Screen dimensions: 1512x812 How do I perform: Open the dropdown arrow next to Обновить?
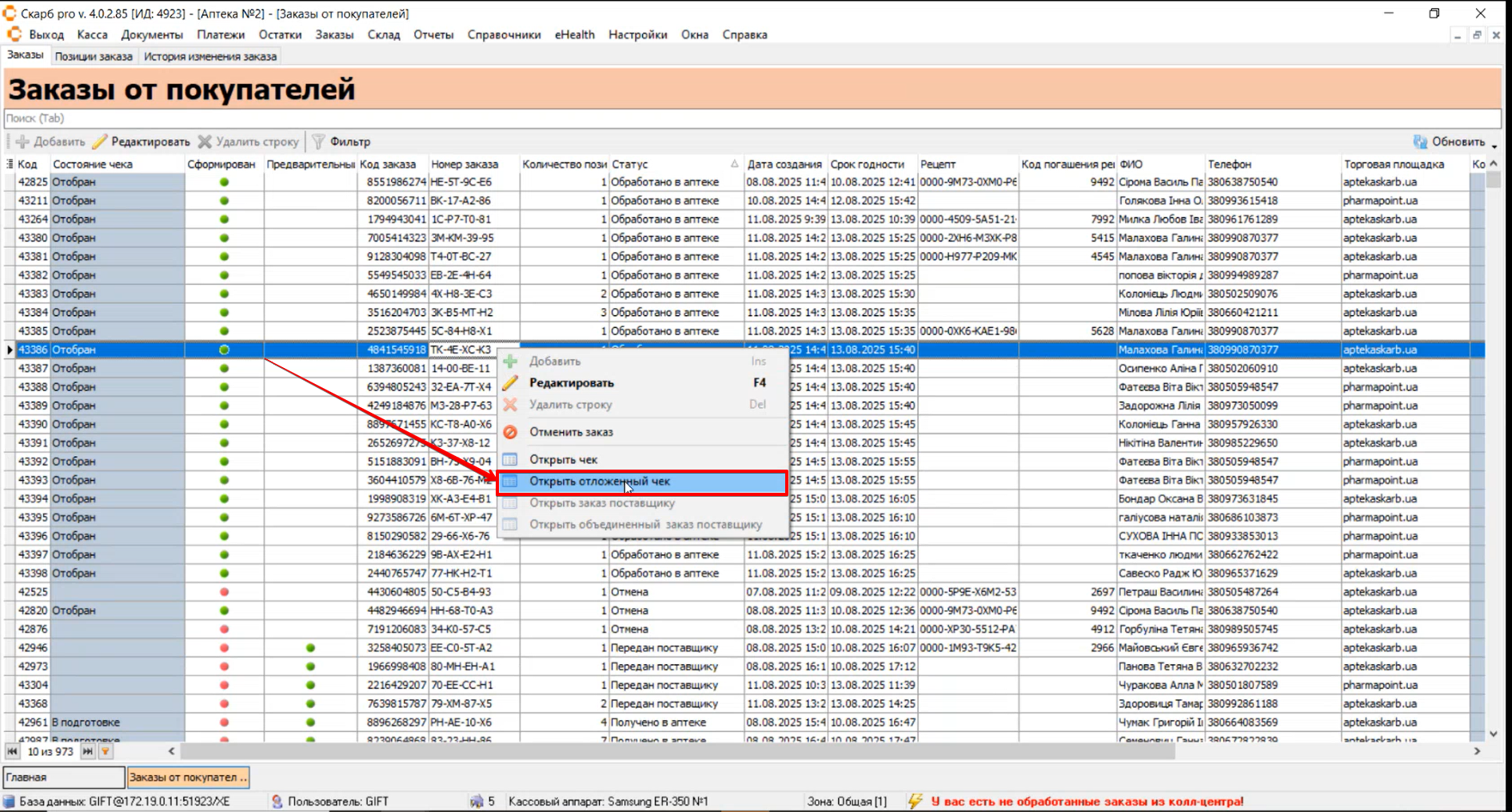tap(1494, 145)
